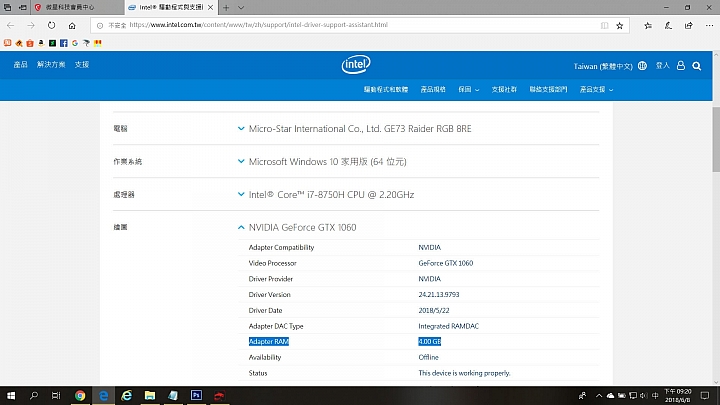Click the address bar URL field

coord(360,25)
